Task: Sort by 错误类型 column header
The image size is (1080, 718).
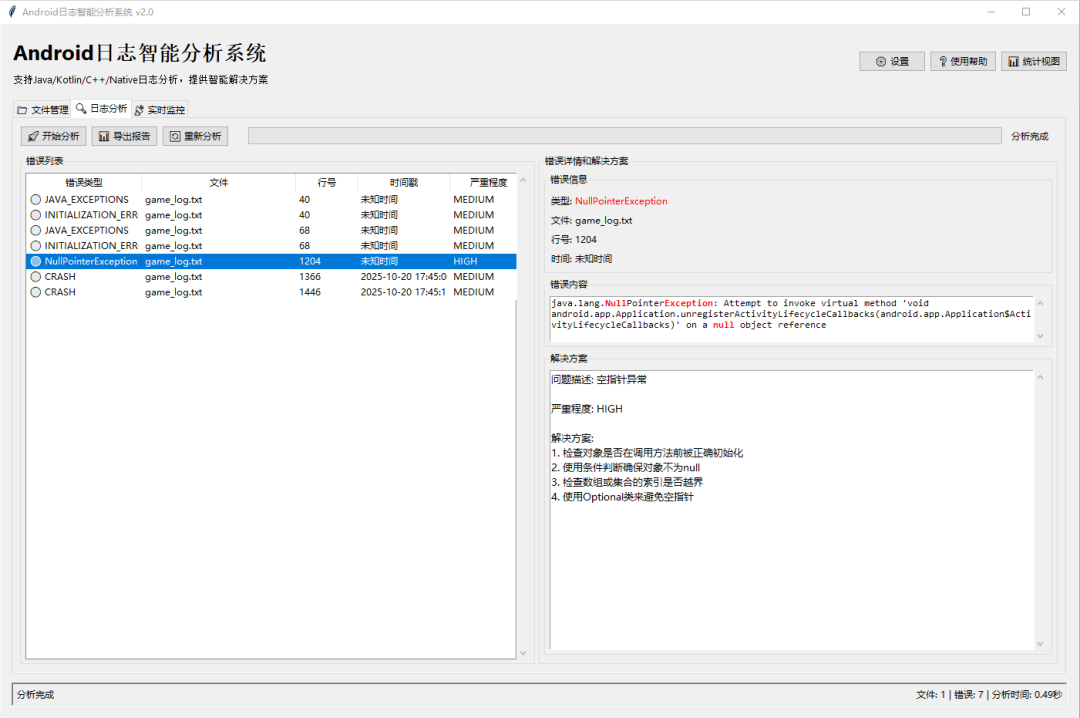Action: (84, 183)
